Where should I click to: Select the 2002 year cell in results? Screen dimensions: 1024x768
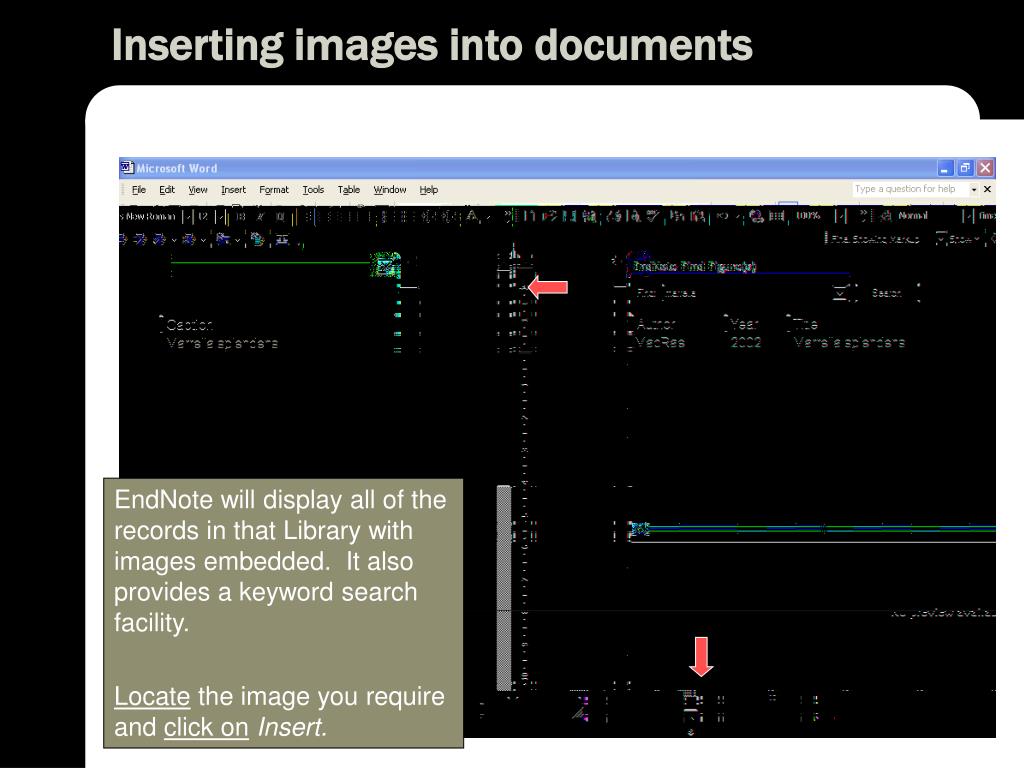[x=746, y=342]
